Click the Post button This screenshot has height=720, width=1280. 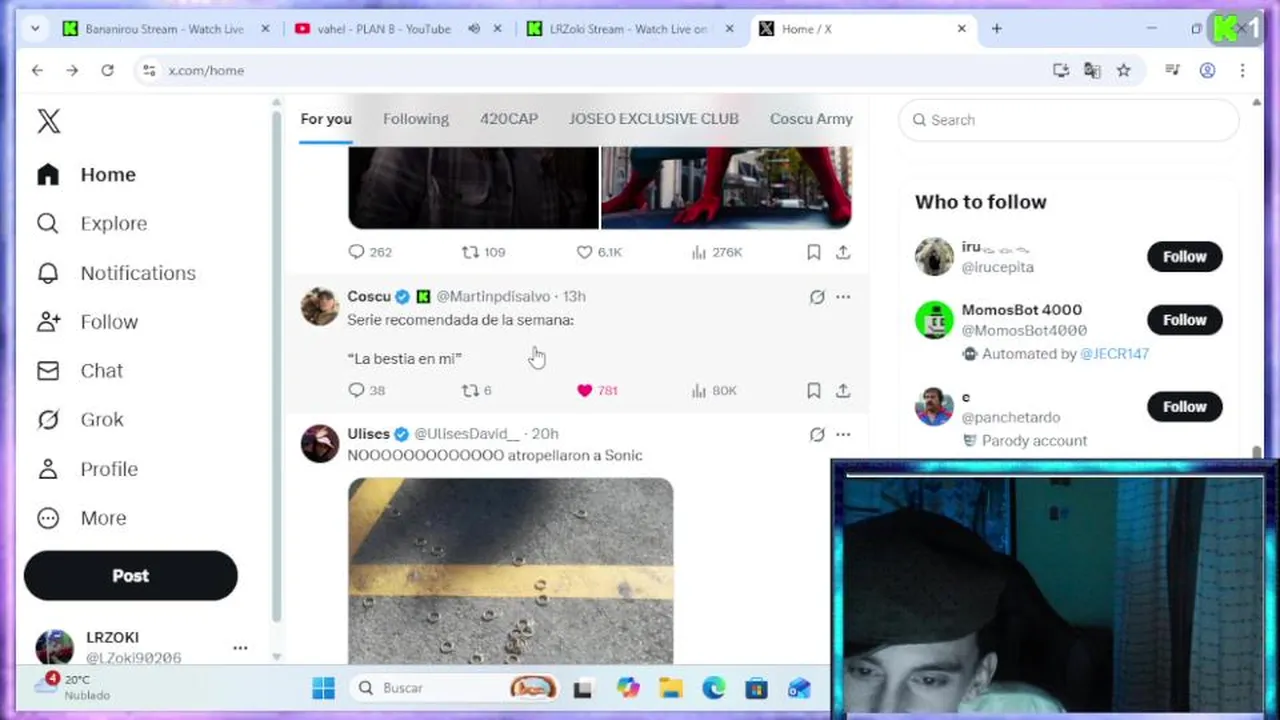point(130,576)
